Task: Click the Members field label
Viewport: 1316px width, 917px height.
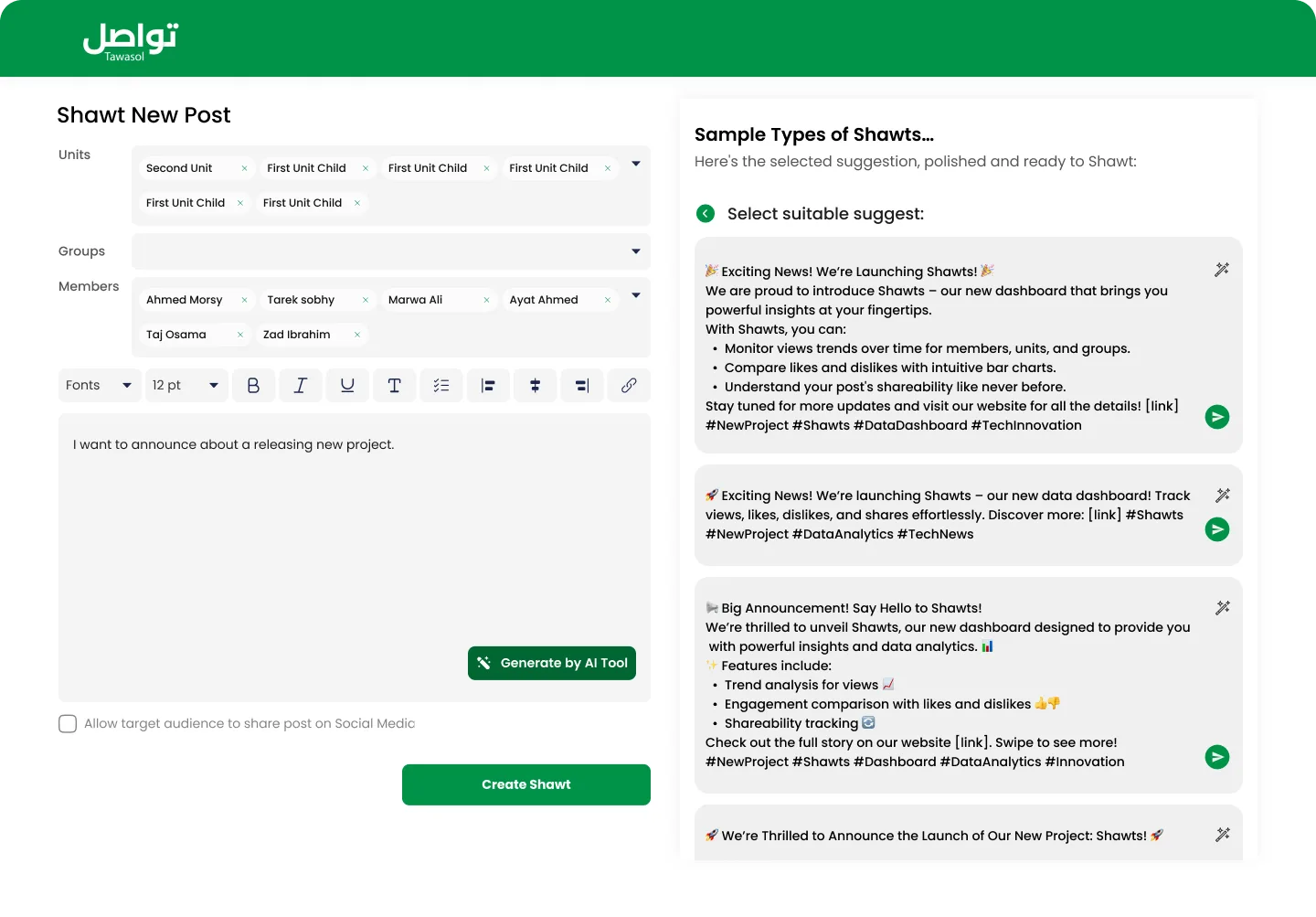Action: pyautogui.click(x=89, y=286)
